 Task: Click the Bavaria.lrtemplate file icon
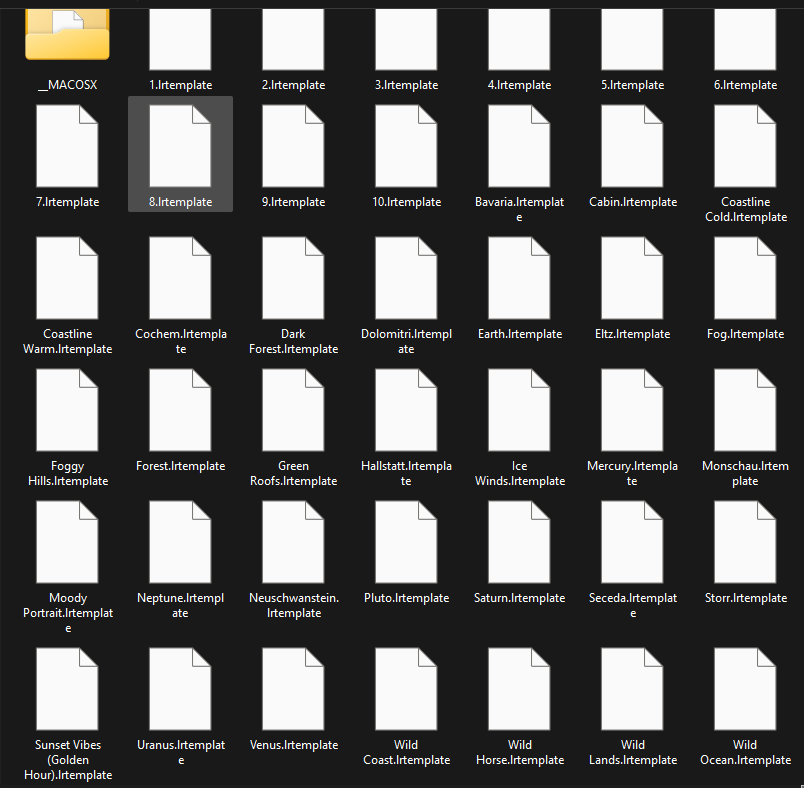(519, 146)
